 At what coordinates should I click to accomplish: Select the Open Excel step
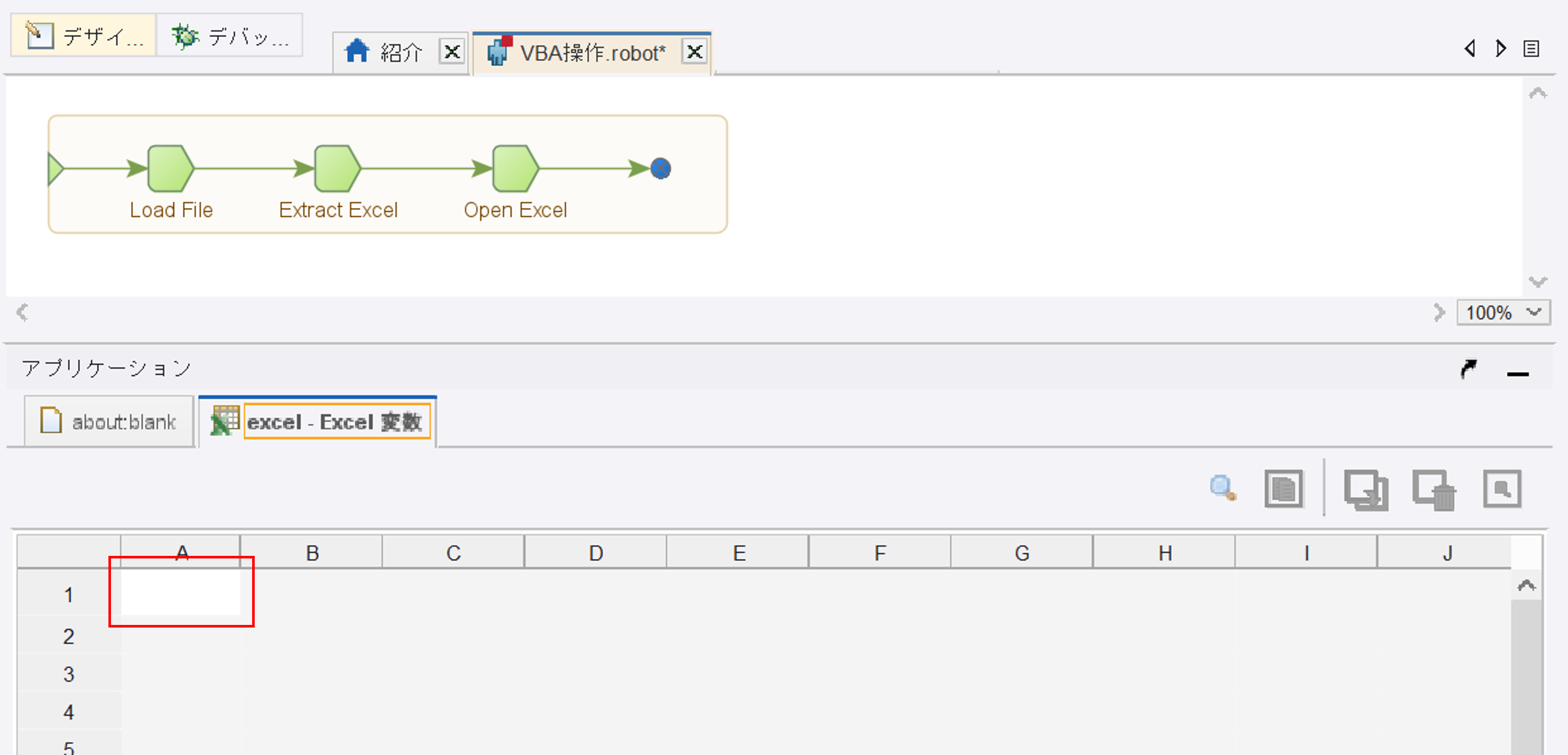click(x=515, y=169)
